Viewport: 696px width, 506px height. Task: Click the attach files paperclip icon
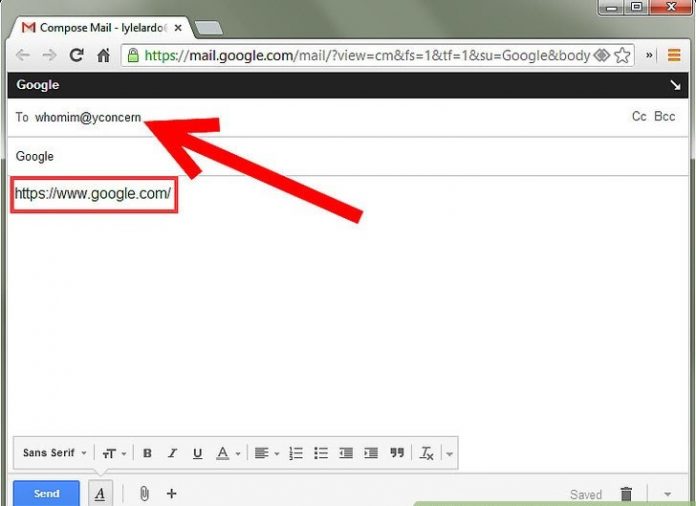click(x=144, y=493)
